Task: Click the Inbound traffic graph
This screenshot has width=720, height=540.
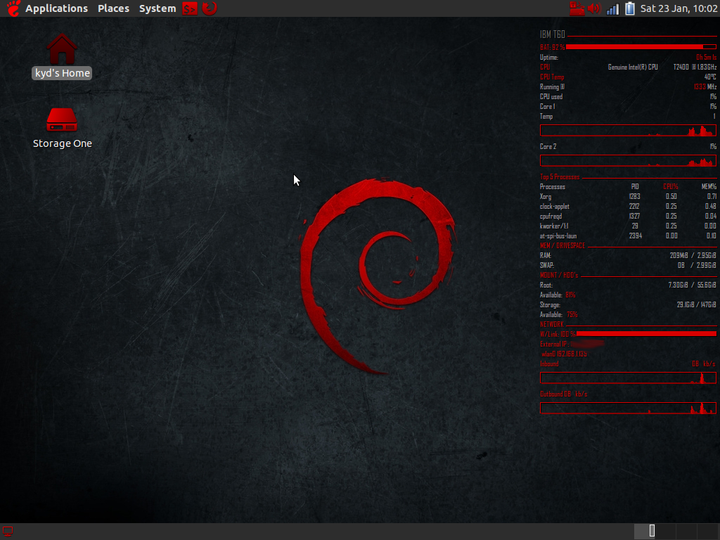Action: [x=628, y=378]
